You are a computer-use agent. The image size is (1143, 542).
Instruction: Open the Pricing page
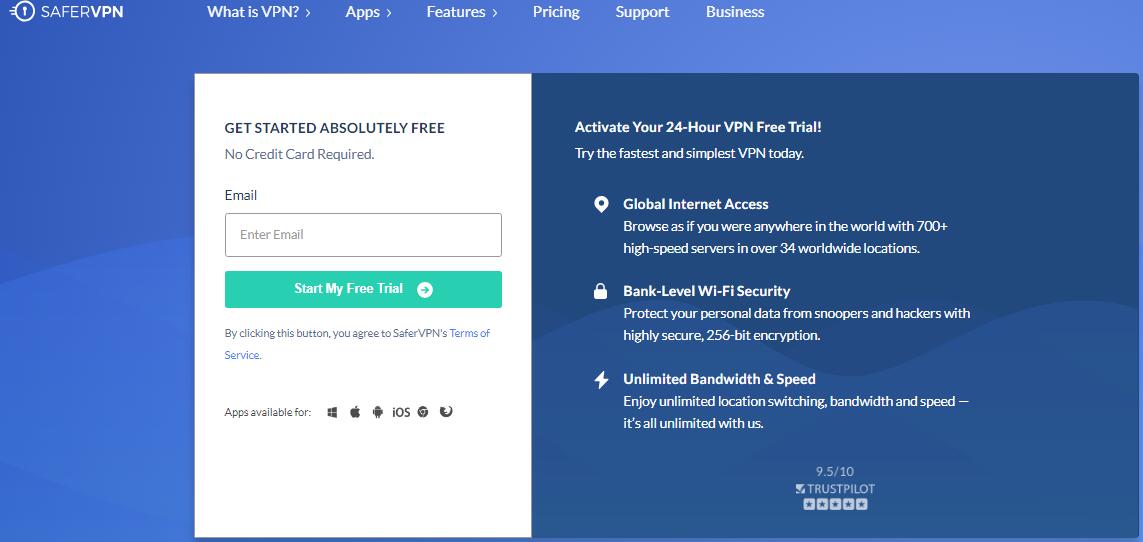coord(556,12)
